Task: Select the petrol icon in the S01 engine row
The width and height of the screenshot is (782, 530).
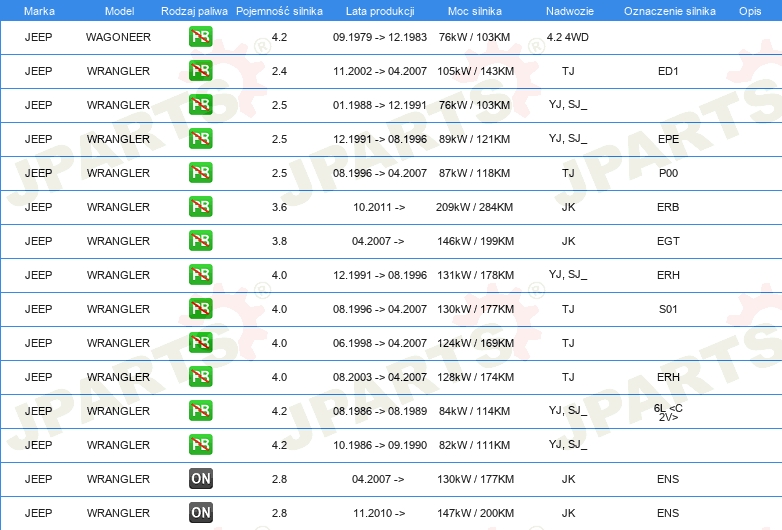Action: [200, 309]
